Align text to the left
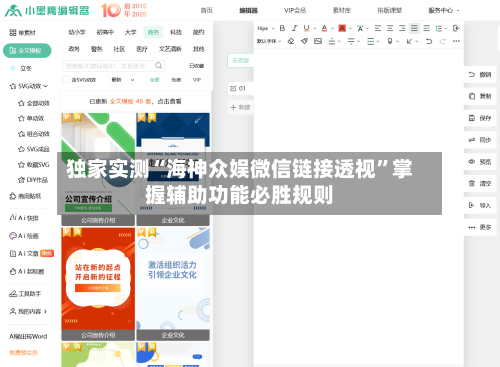Screen dimensions: 500x367 378,28
